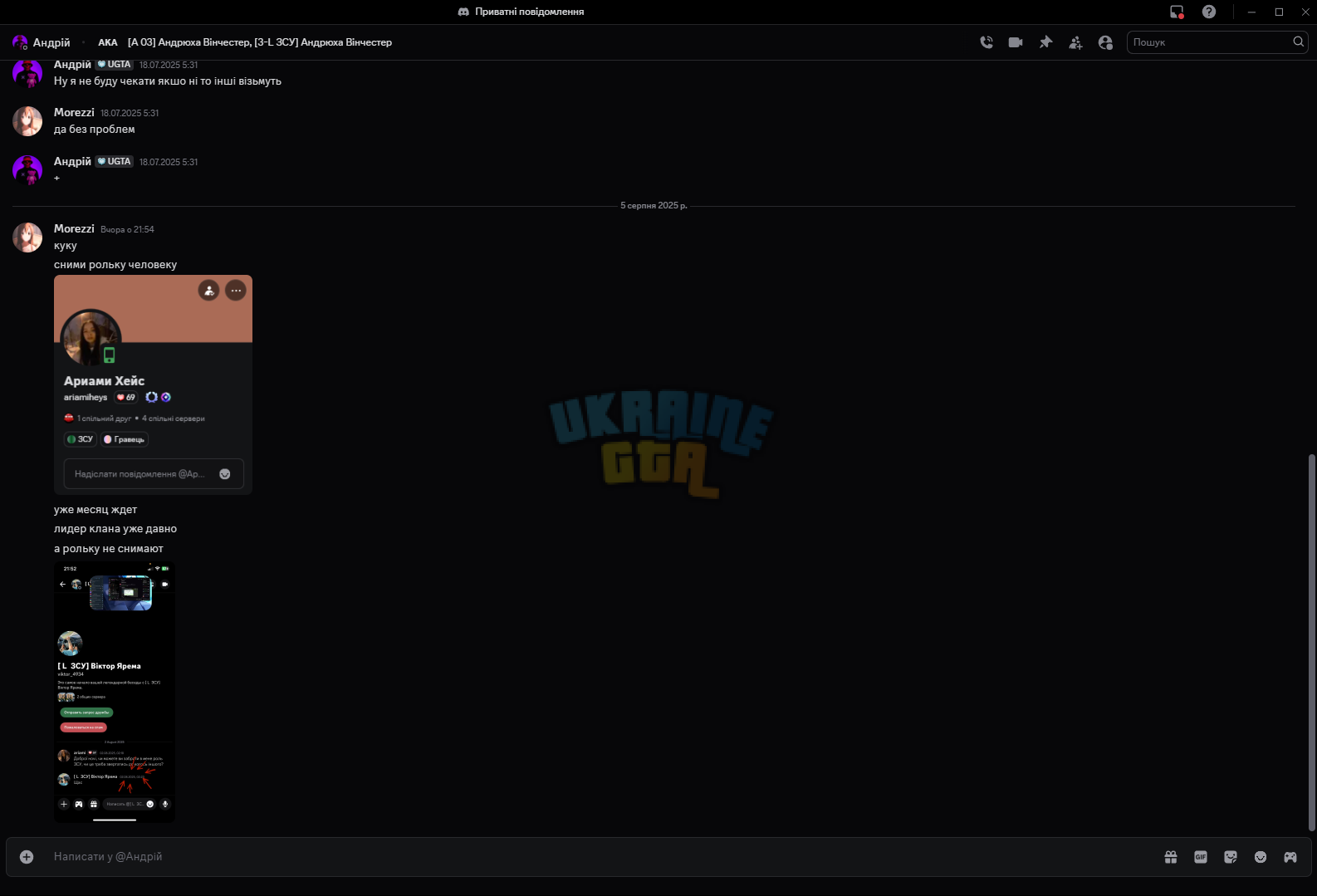Click the message уже месяц ждет
The width and height of the screenshot is (1317, 896).
(95, 510)
